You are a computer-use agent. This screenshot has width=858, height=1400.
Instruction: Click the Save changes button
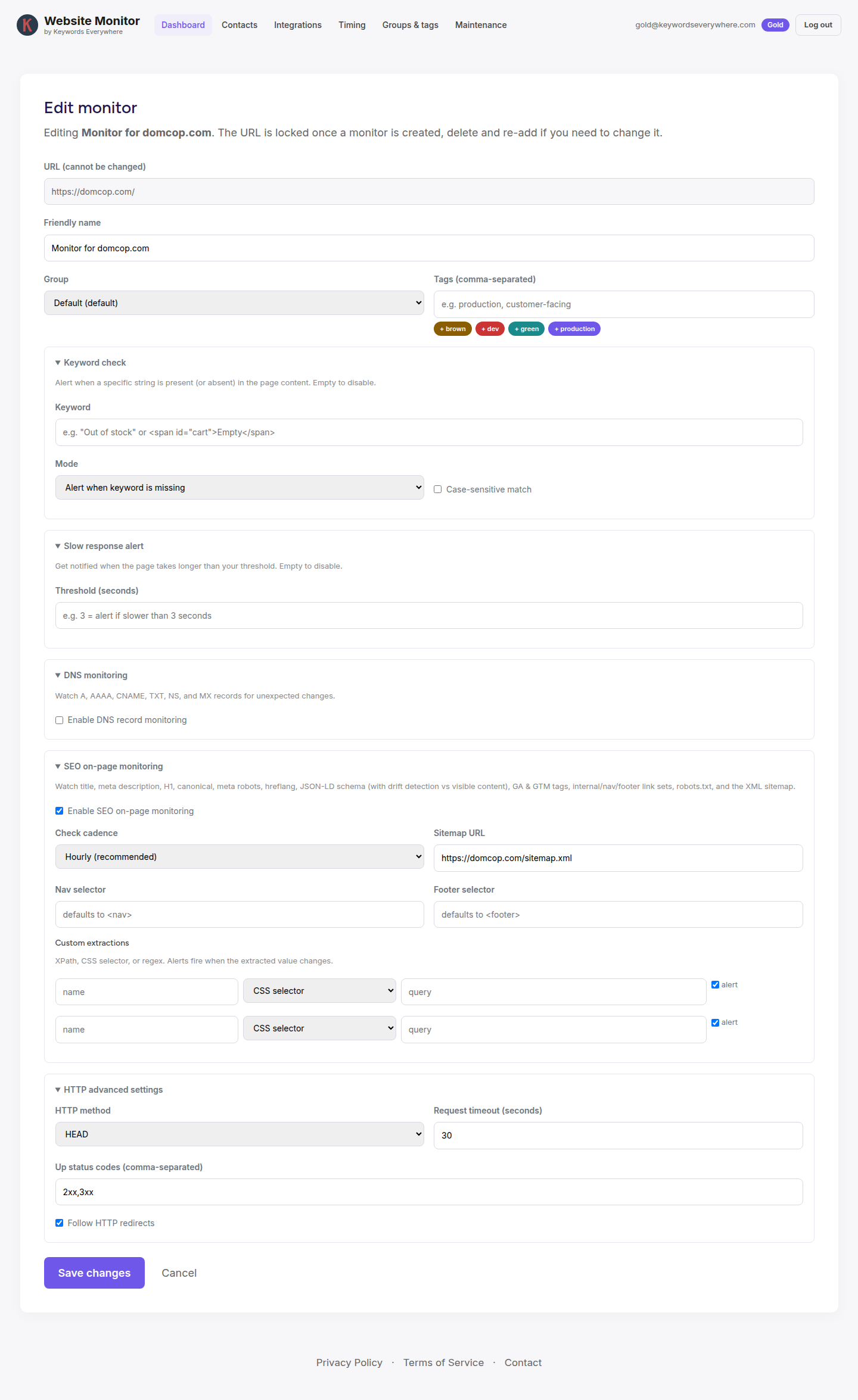(x=94, y=1273)
